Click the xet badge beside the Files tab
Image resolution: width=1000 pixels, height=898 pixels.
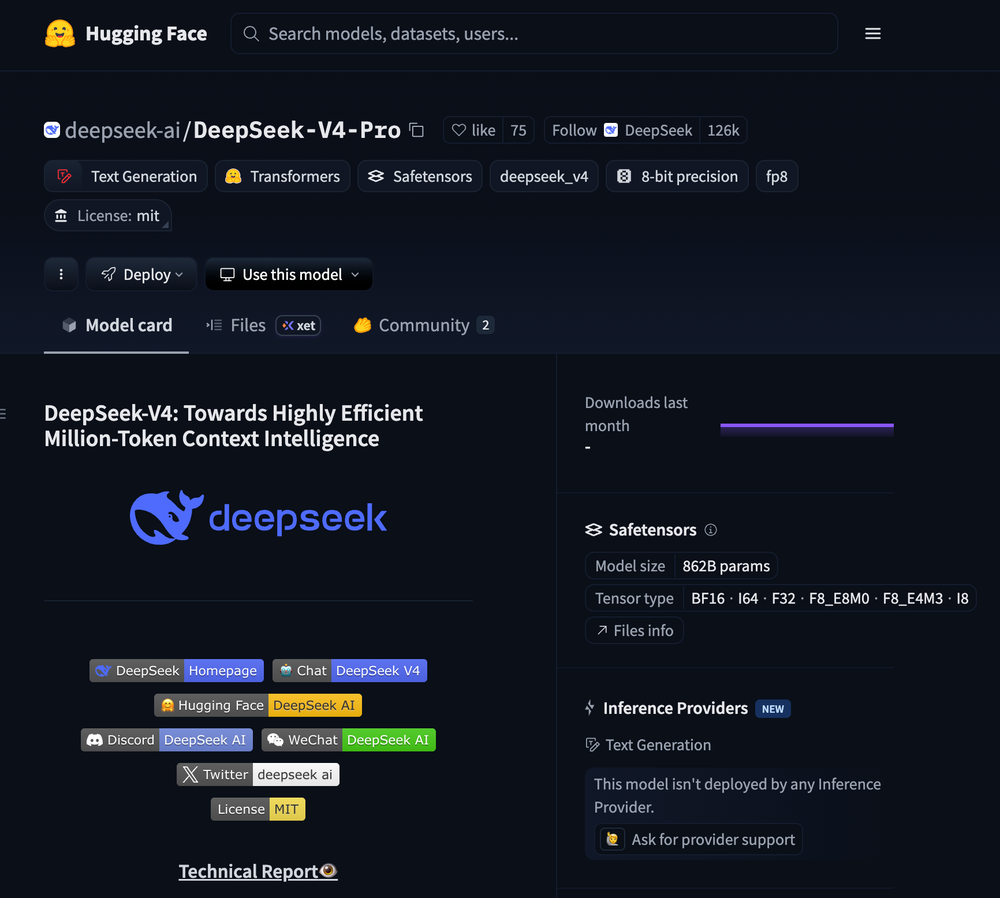(297, 325)
